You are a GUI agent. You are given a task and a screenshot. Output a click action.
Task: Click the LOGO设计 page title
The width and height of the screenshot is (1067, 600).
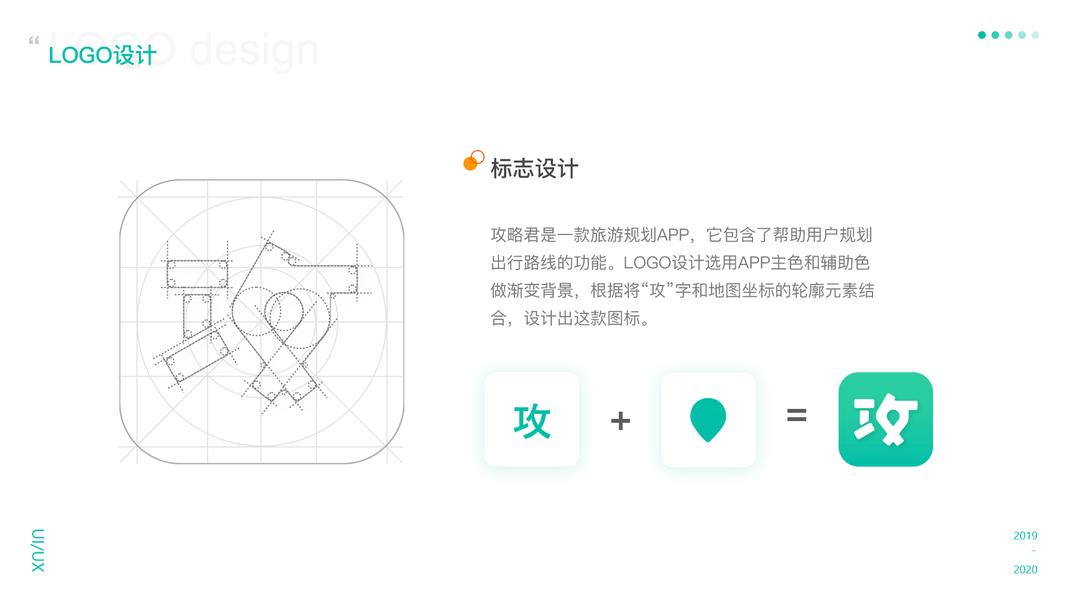click(102, 55)
